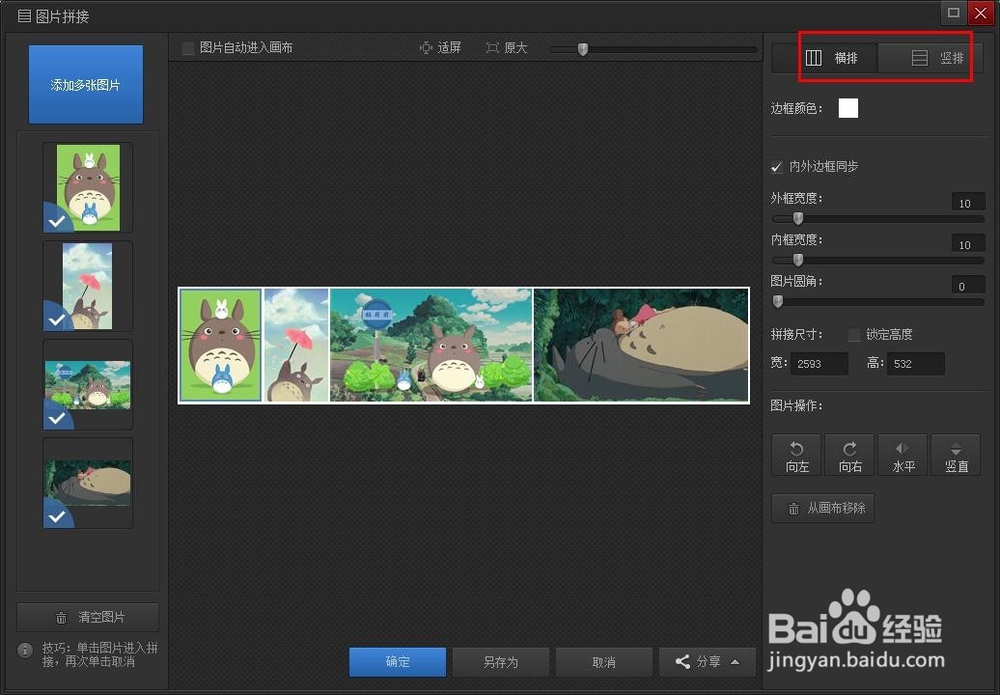The width and height of the screenshot is (1000, 695).
Task: Flip image horizontally with 水平
Action: pos(903,455)
